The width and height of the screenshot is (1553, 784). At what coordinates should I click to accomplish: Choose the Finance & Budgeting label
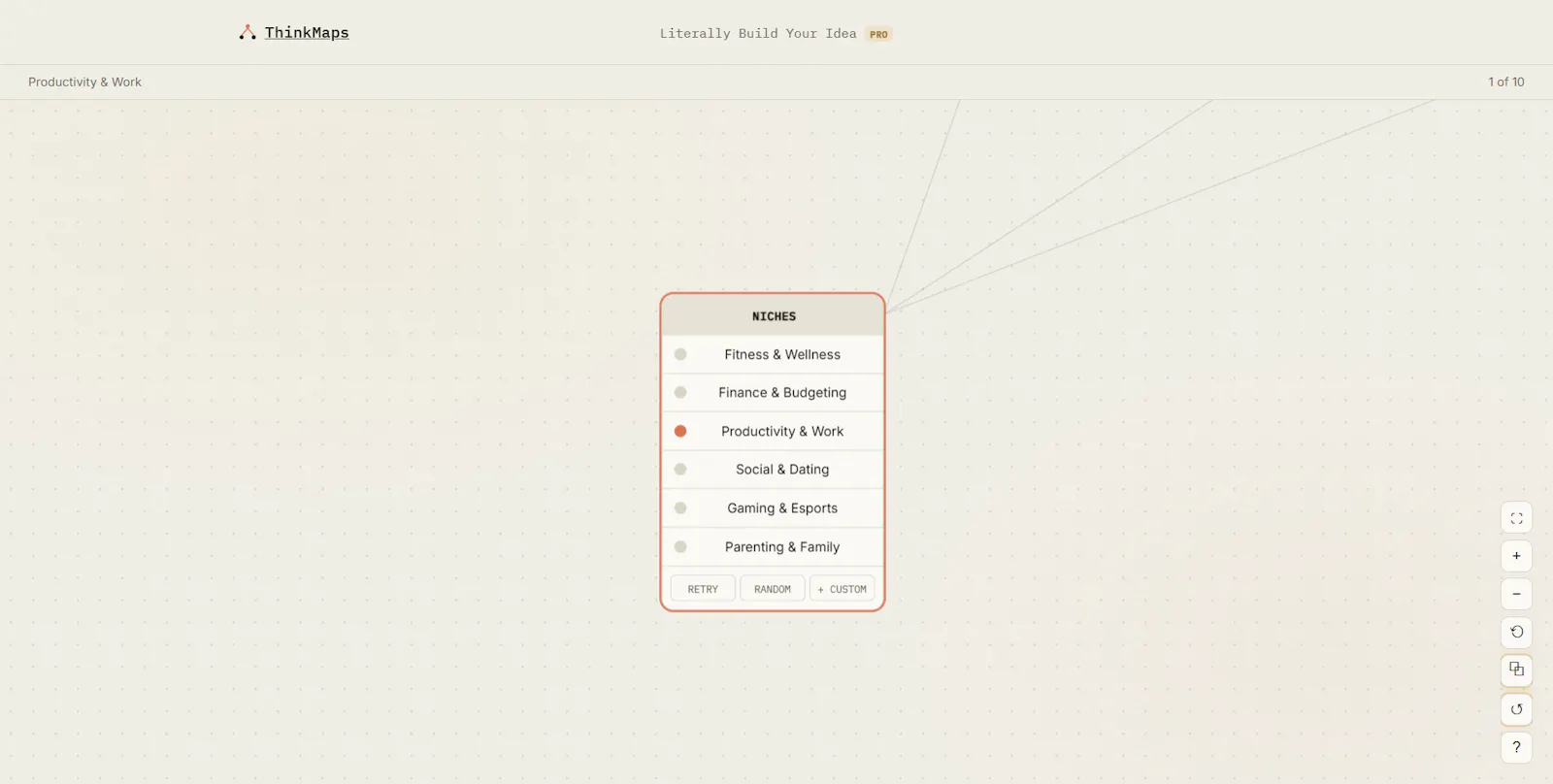coord(782,392)
